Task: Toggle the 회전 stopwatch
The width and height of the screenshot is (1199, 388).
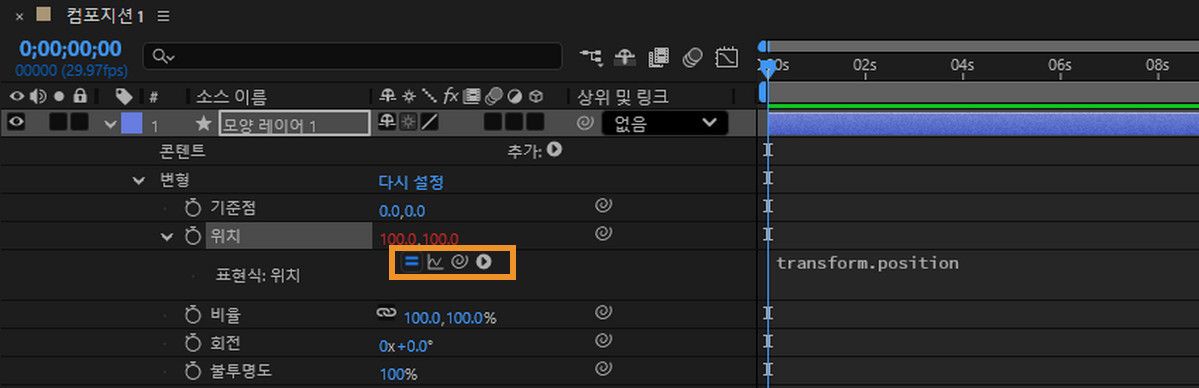Action: click(193, 343)
